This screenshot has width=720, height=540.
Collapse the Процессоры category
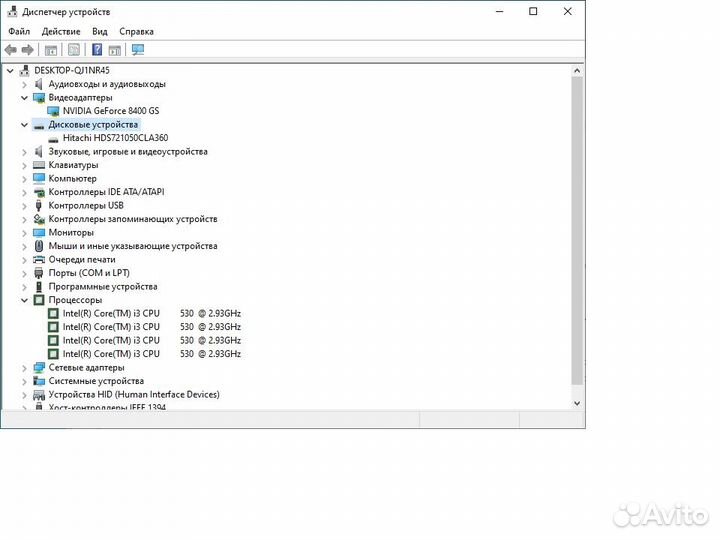(25, 300)
